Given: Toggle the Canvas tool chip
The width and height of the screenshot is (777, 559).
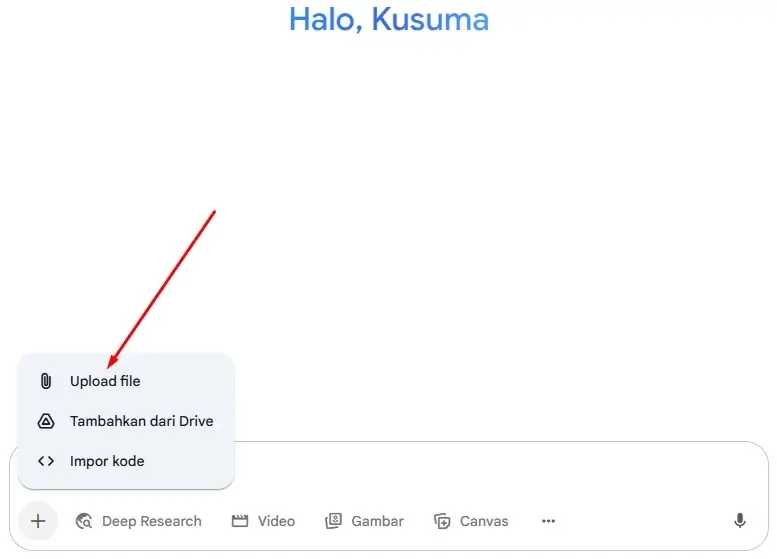Looking at the screenshot, I should coord(471,521).
